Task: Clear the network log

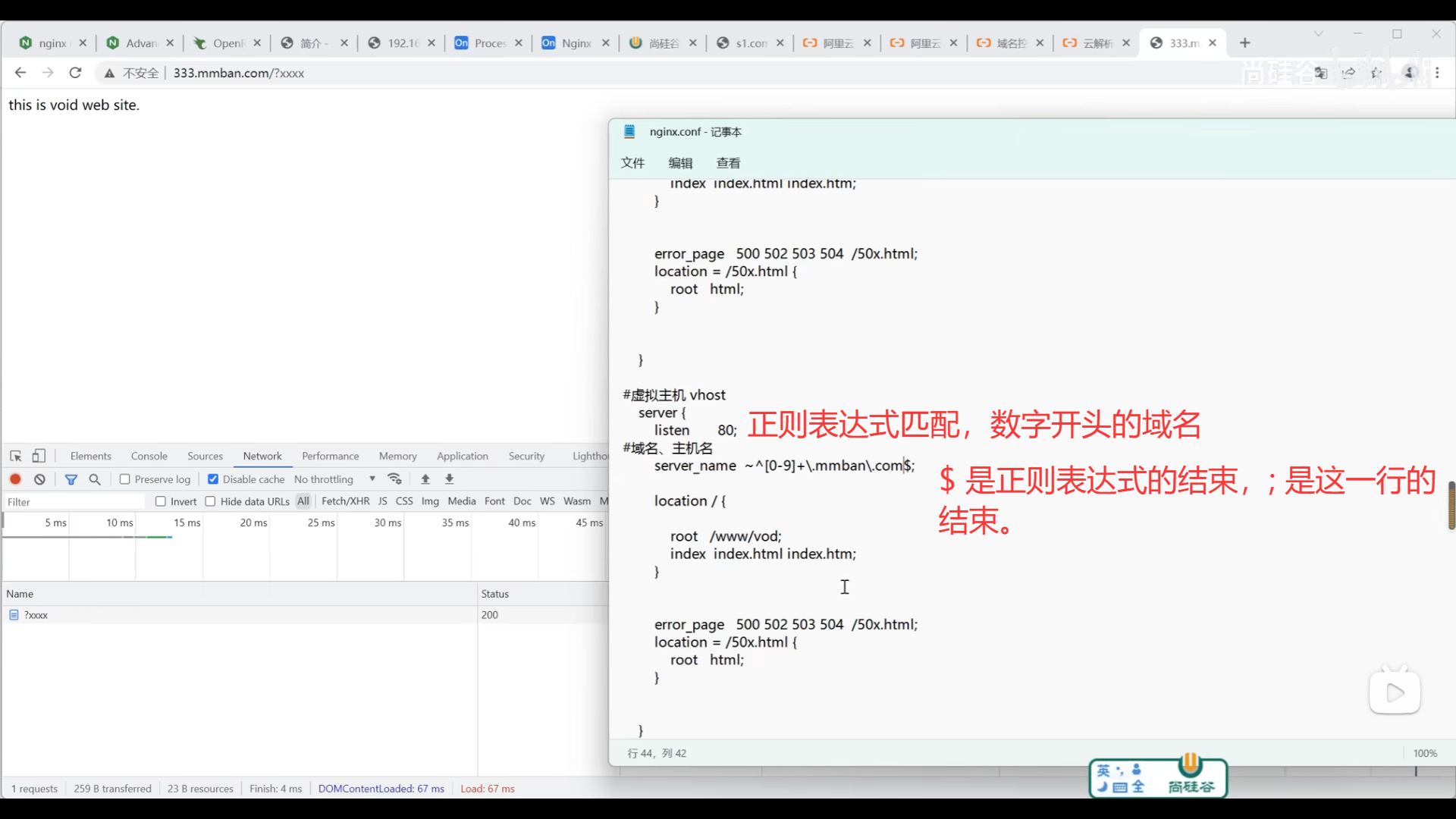Action: pyautogui.click(x=39, y=479)
